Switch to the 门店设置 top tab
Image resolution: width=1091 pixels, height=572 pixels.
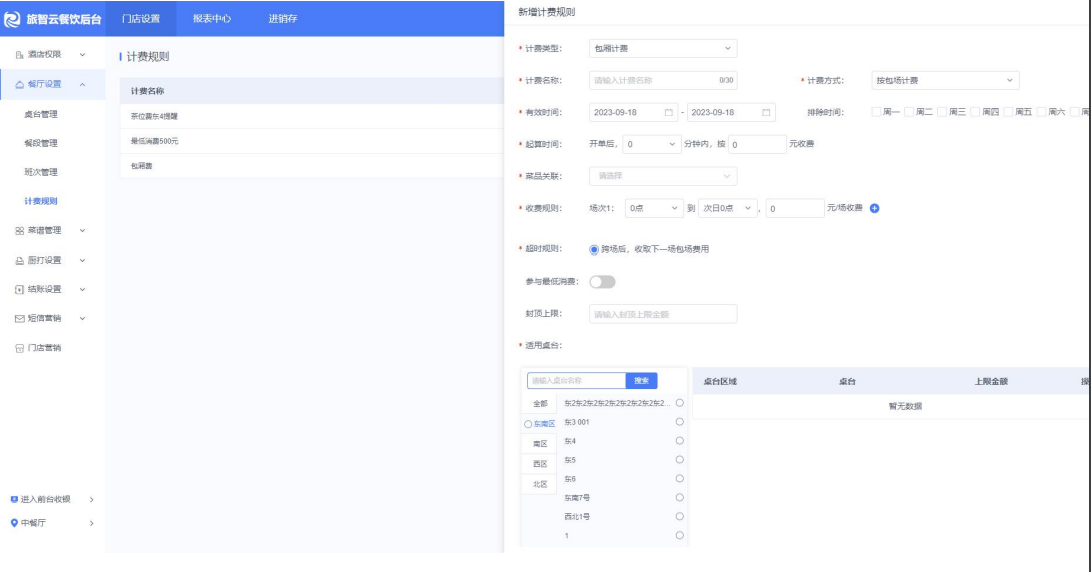click(141, 19)
